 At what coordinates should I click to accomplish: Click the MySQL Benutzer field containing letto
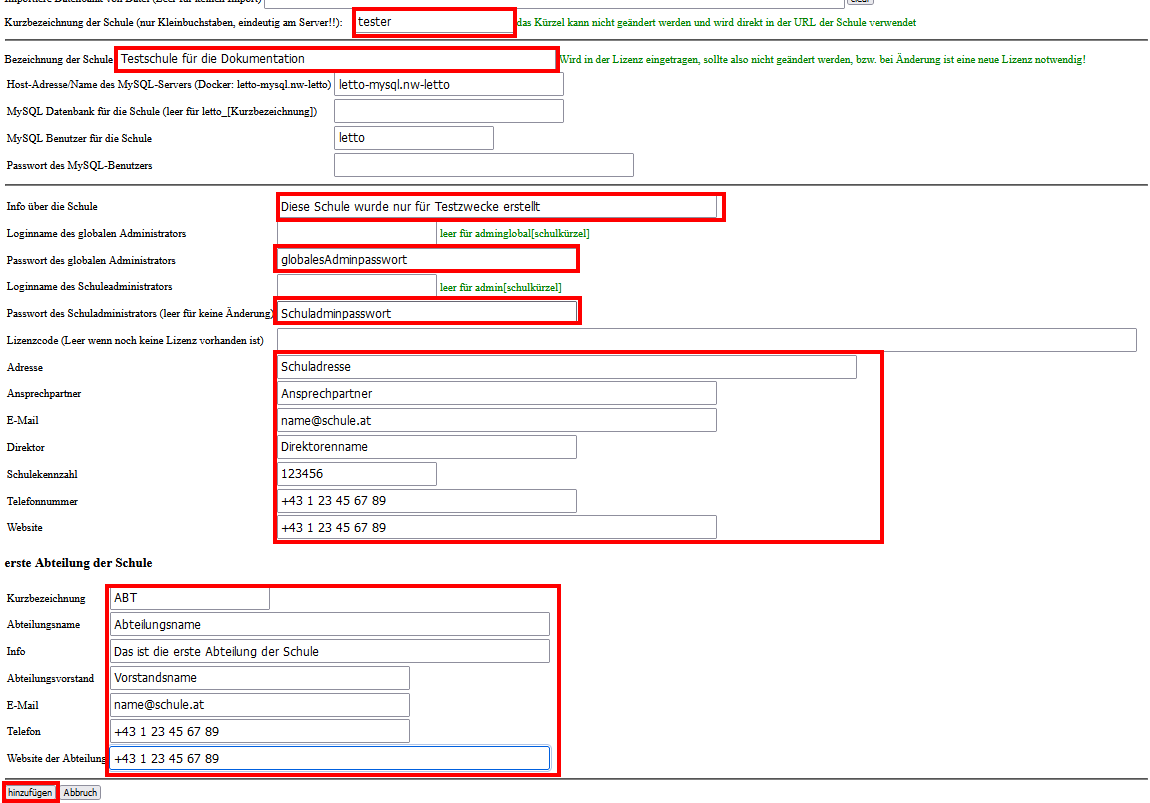click(x=413, y=138)
